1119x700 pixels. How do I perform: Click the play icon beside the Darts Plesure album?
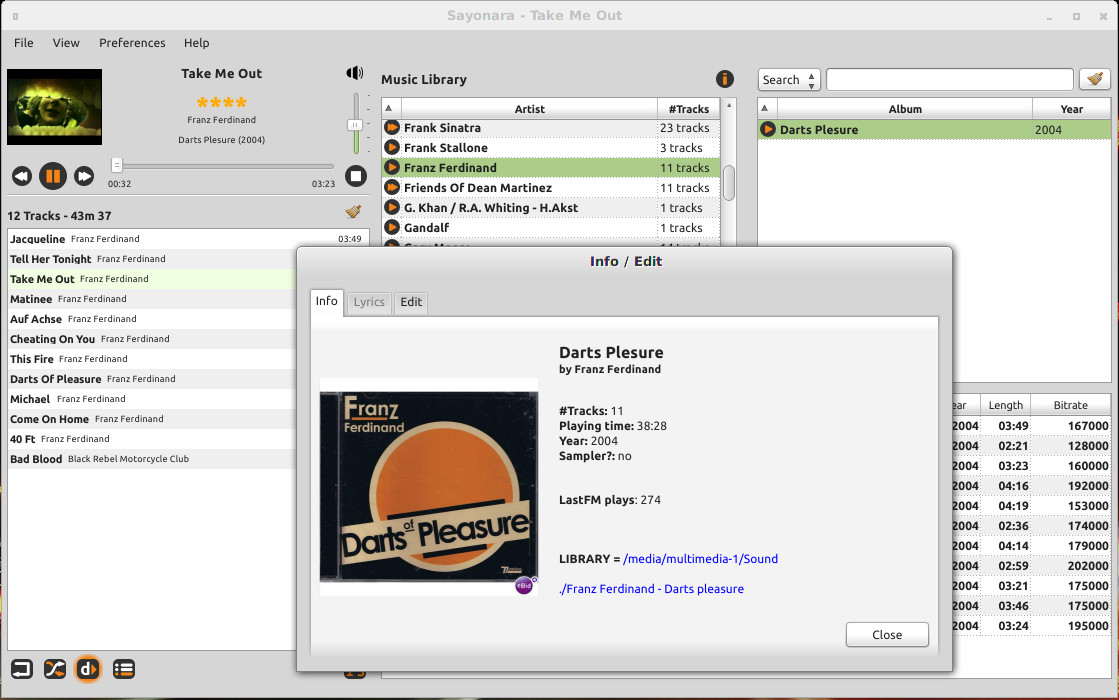click(x=768, y=129)
